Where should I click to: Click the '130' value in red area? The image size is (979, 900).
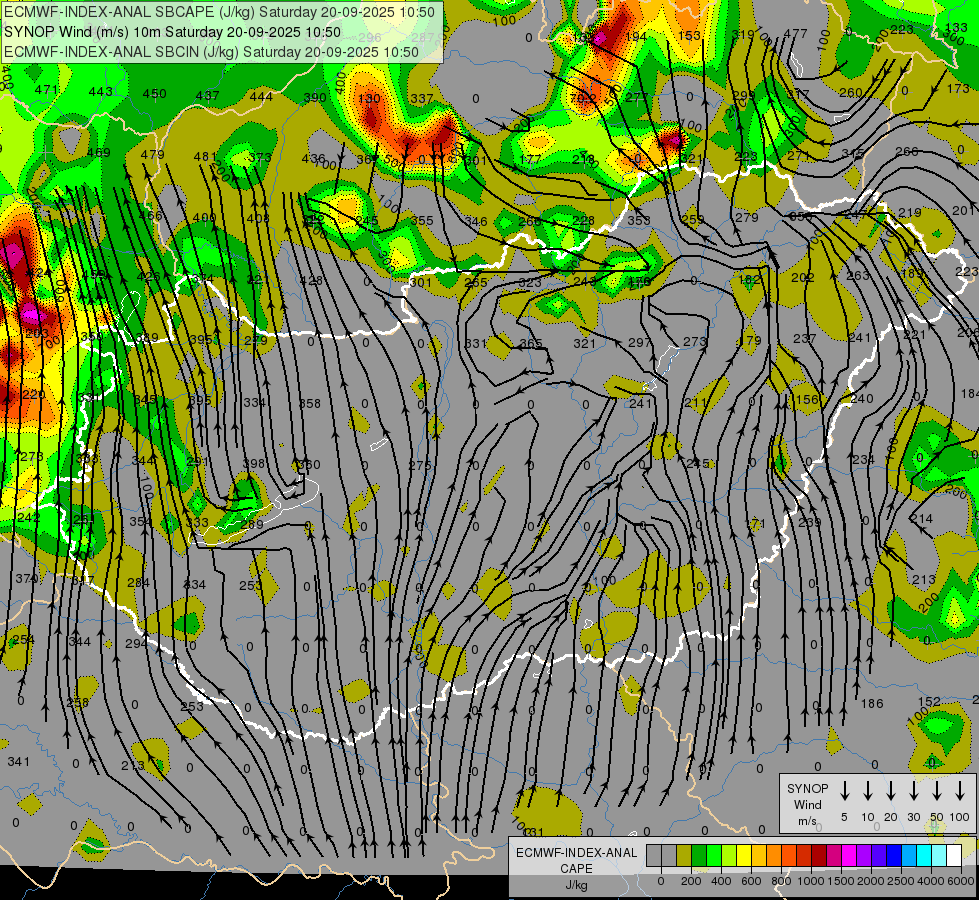(369, 99)
